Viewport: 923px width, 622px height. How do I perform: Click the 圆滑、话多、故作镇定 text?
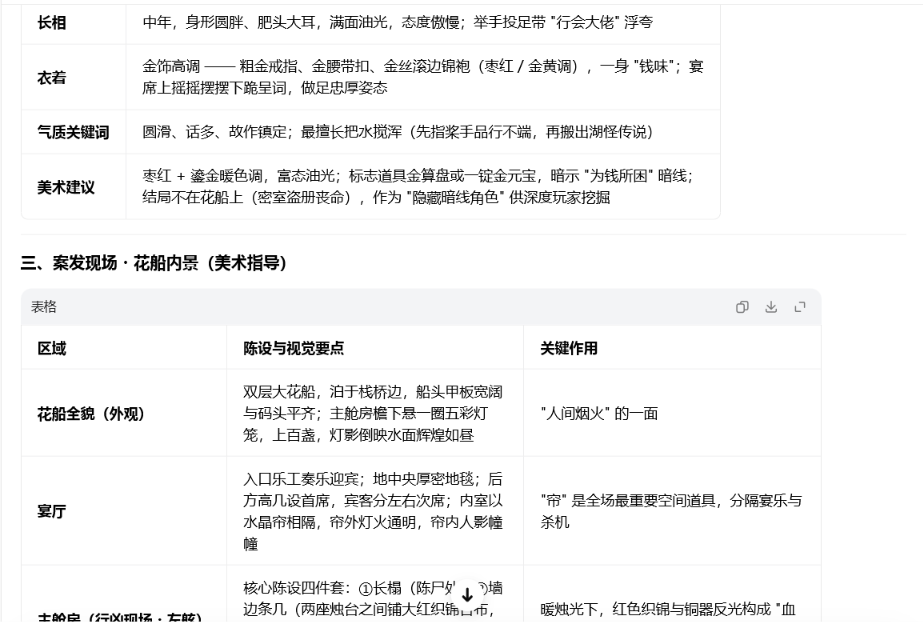(397, 132)
